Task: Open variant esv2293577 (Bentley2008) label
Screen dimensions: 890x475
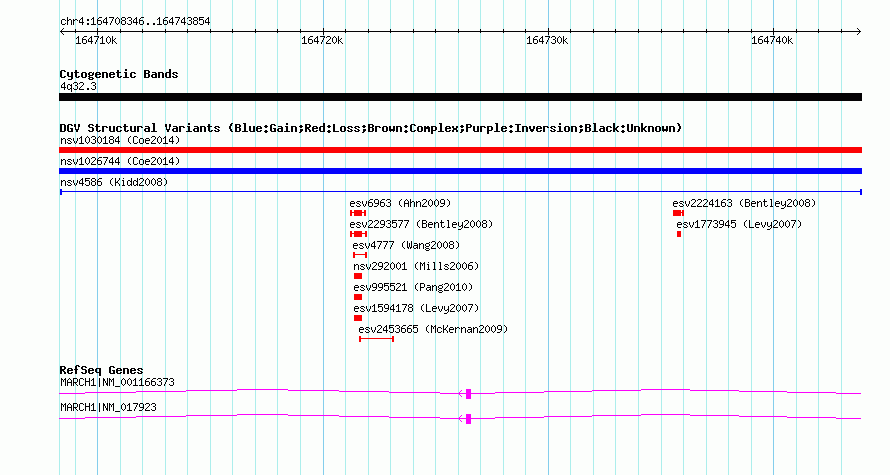Action: [421, 224]
